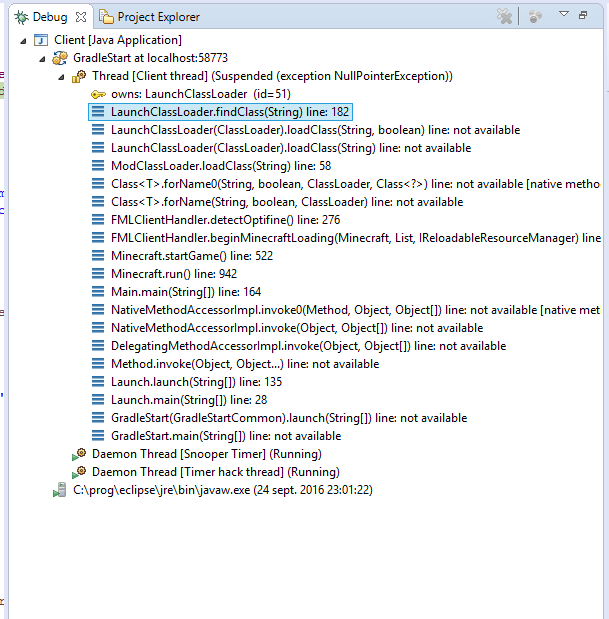
Task: Select LaunchClassLoader.findClass line 182 stack frame
Action: click(229, 112)
